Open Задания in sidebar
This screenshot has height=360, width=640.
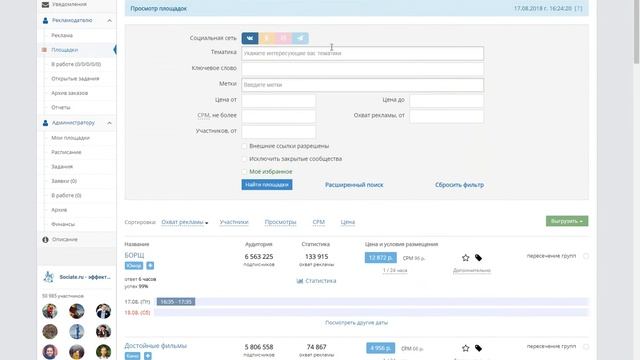(x=62, y=167)
